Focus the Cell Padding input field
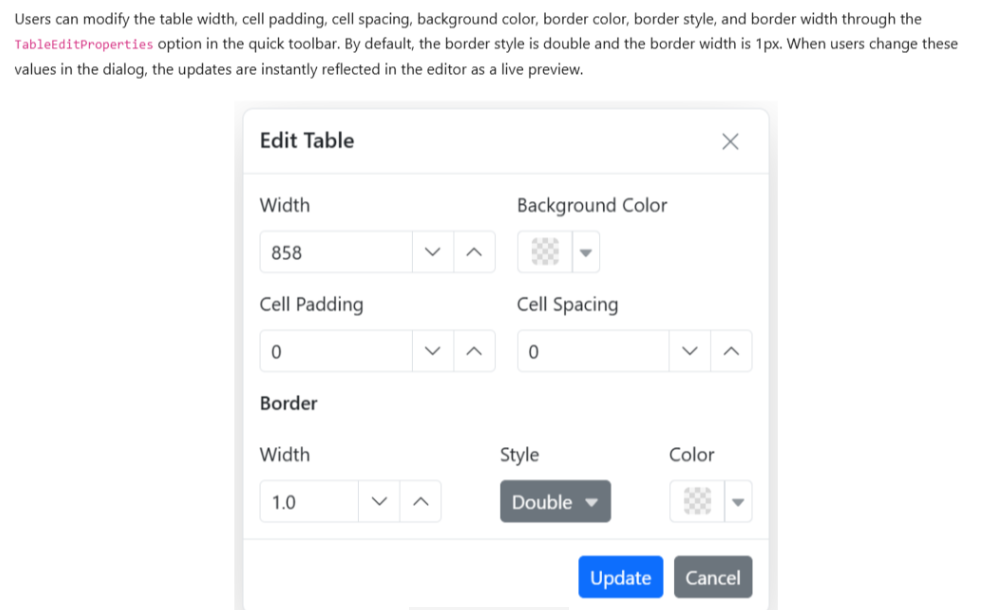Viewport: 983px width, 610px height. point(336,352)
